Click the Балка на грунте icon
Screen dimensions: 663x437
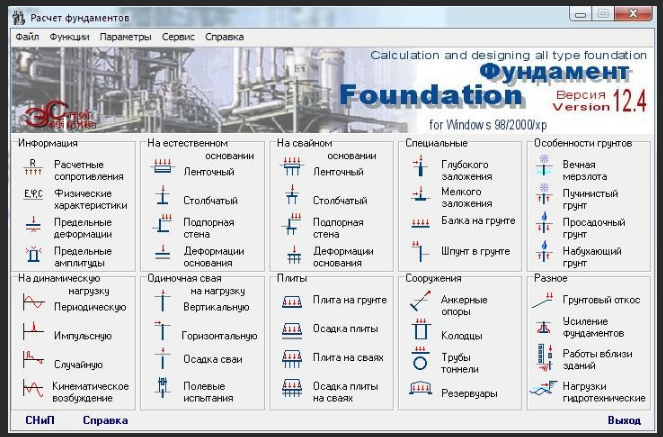pyautogui.click(x=420, y=224)
